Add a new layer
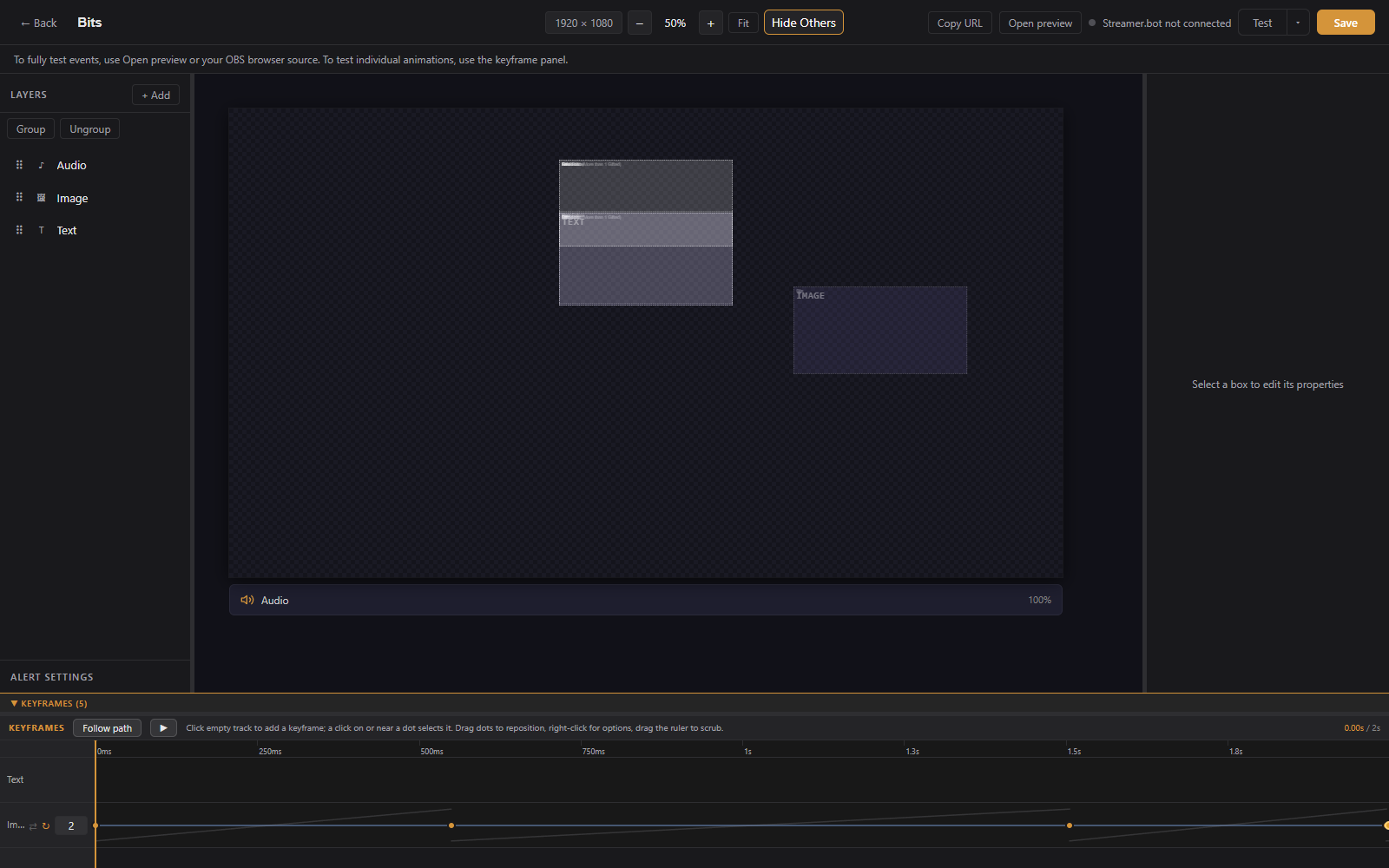The width and height of the screenshot is (1389, 868). [156, 95]
